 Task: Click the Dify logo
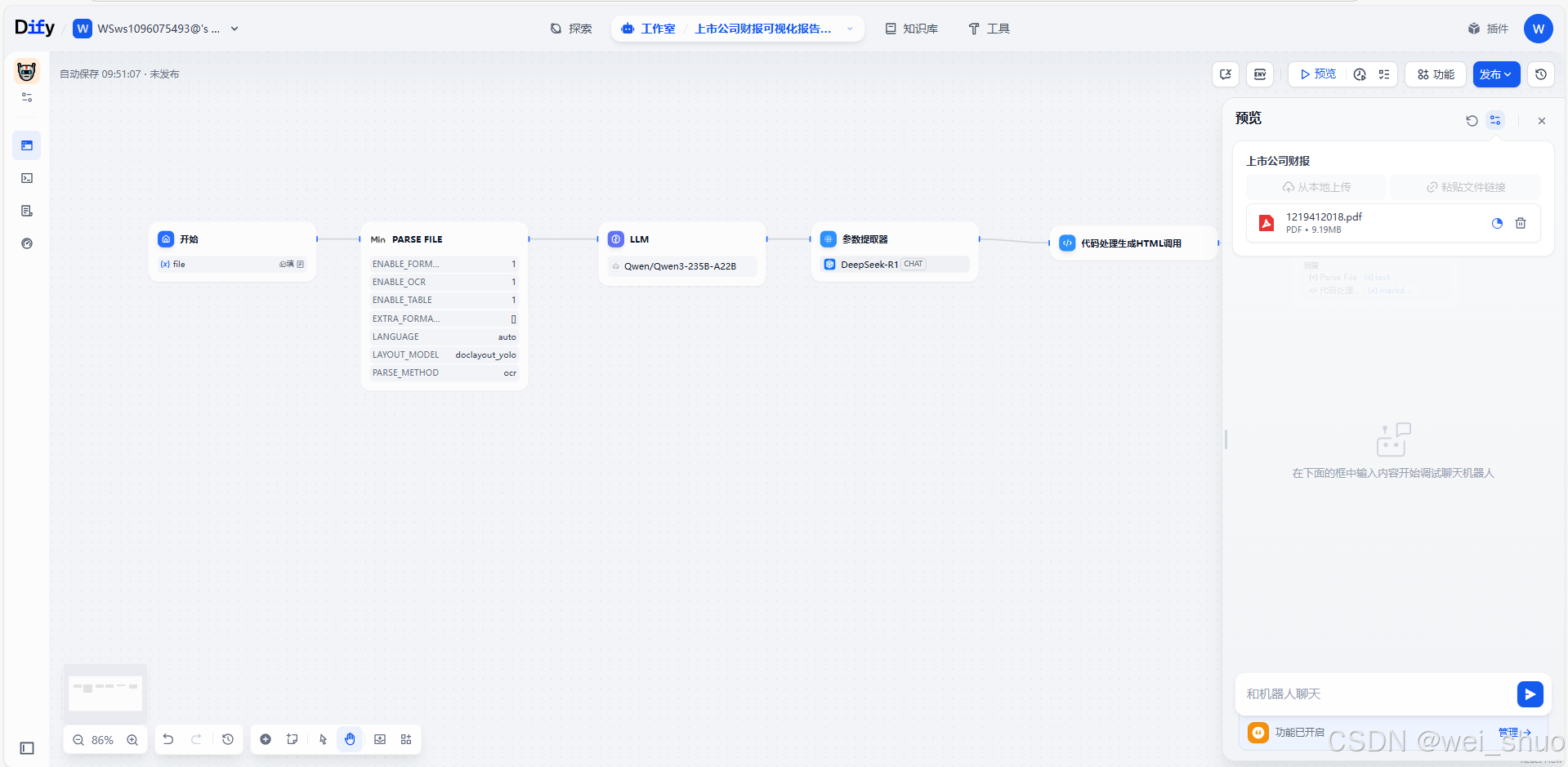[x=34, y=28]
